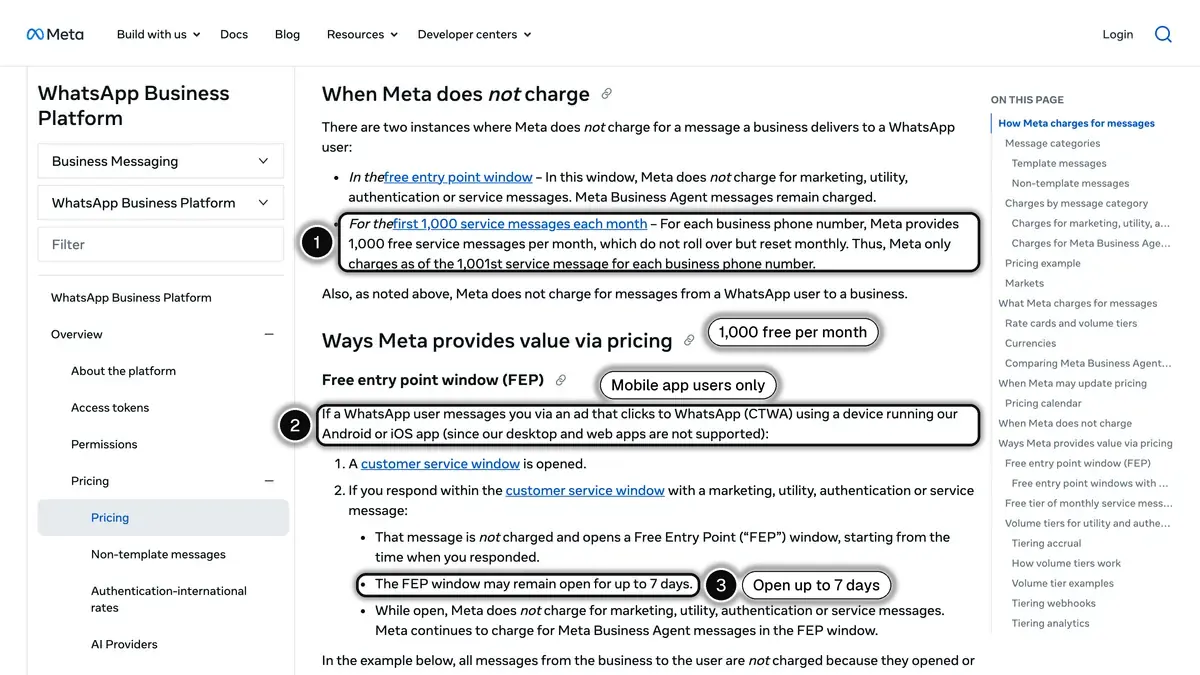
Task: Jump to 'Tiering webhooks' in outline
Action: [x=1053, y=603]
